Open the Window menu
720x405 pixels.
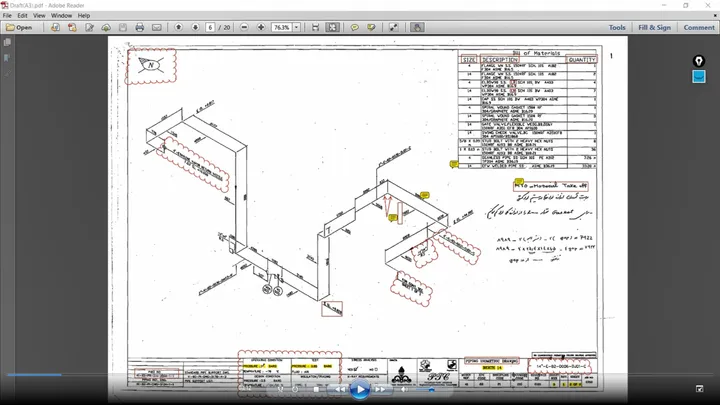click(61, 16)
